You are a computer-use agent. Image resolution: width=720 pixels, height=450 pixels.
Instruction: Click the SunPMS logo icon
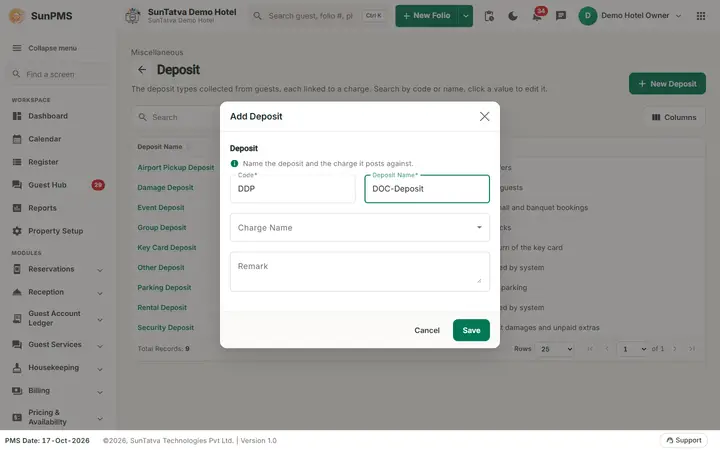[x=17, y=16]
